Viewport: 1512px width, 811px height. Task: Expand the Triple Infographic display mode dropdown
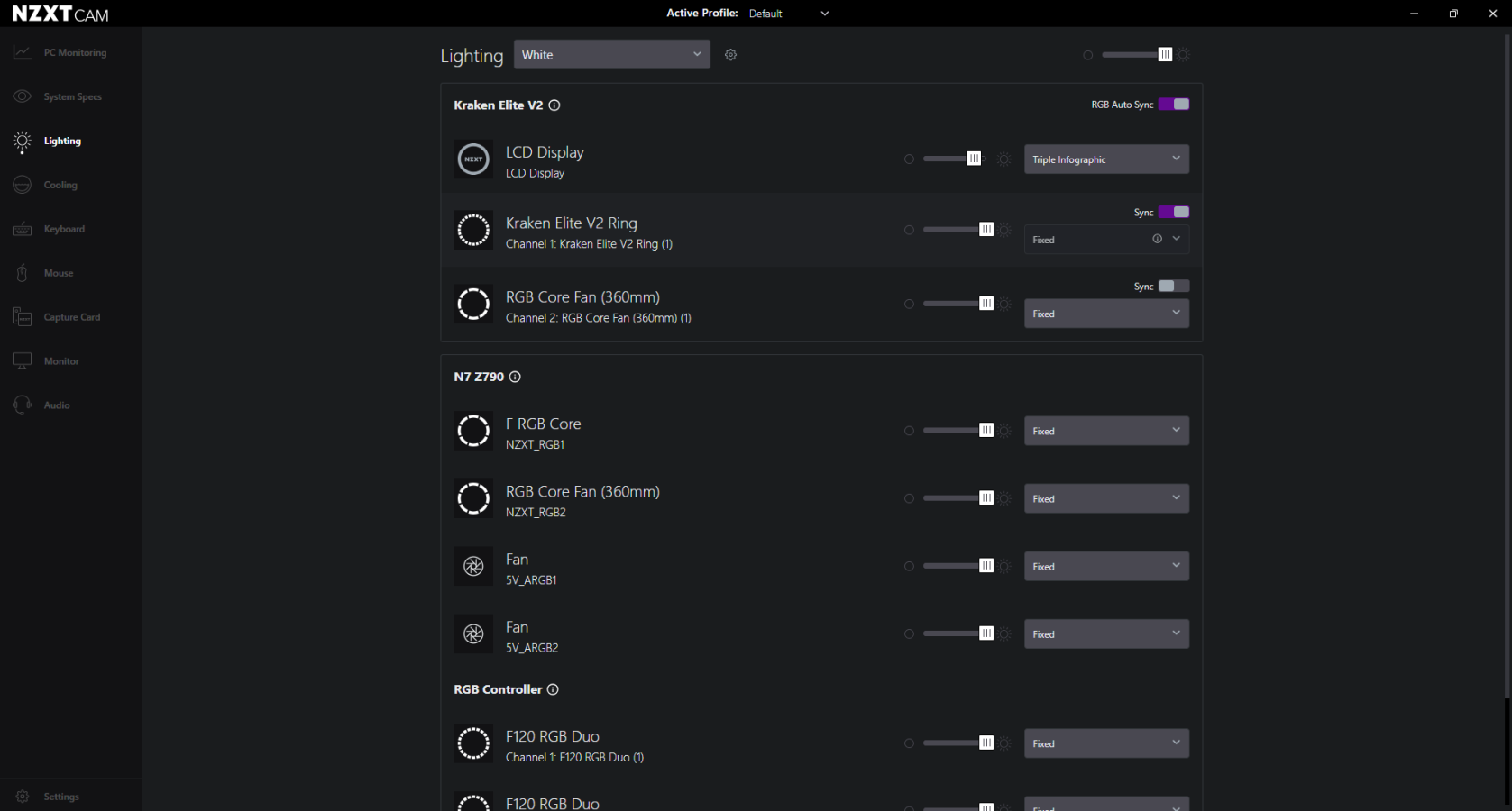(x=1105, y=159)
